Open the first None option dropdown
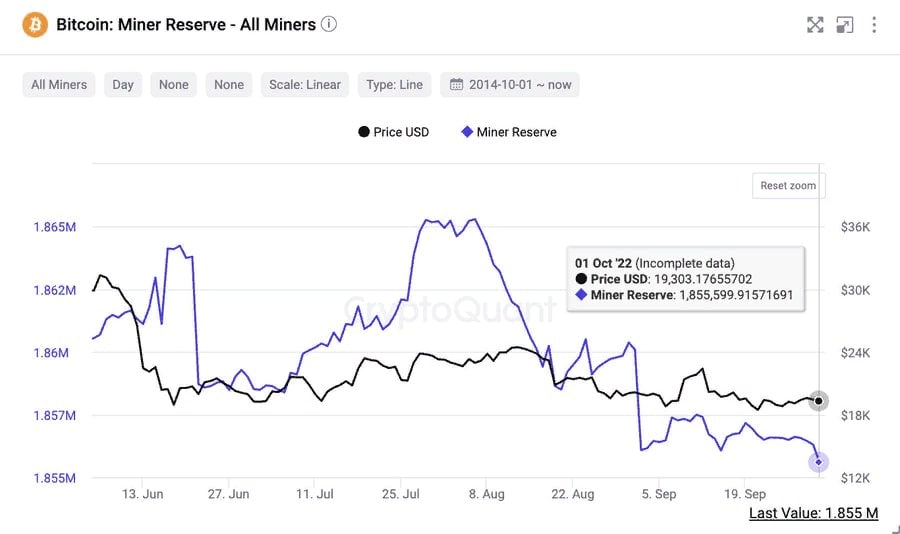 pyautogui.click(x=174, y=85)
